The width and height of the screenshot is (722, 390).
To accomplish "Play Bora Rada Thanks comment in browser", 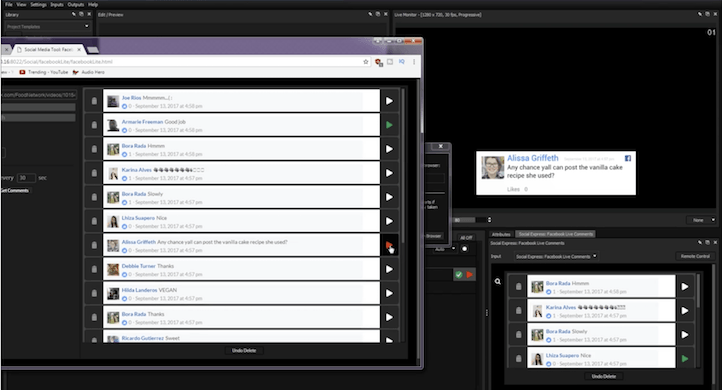I will (389, 317).
